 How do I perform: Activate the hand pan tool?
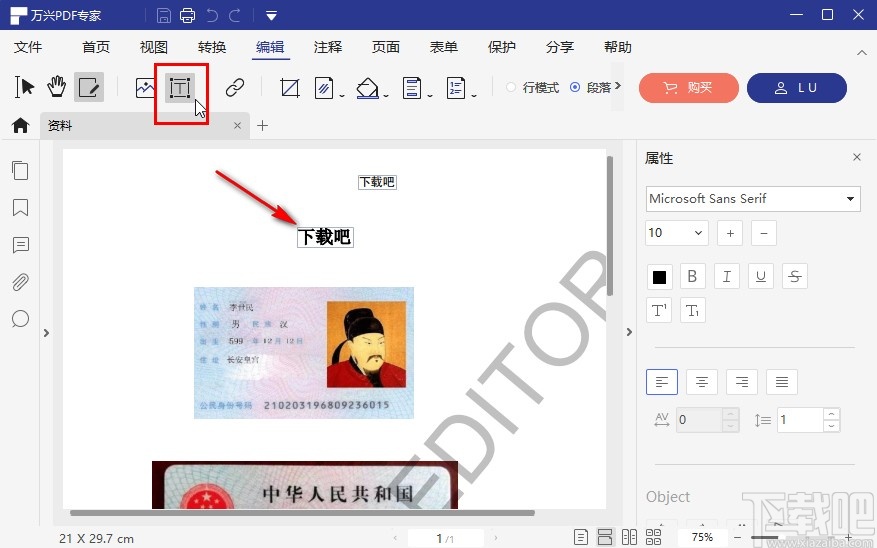point(56,87)
